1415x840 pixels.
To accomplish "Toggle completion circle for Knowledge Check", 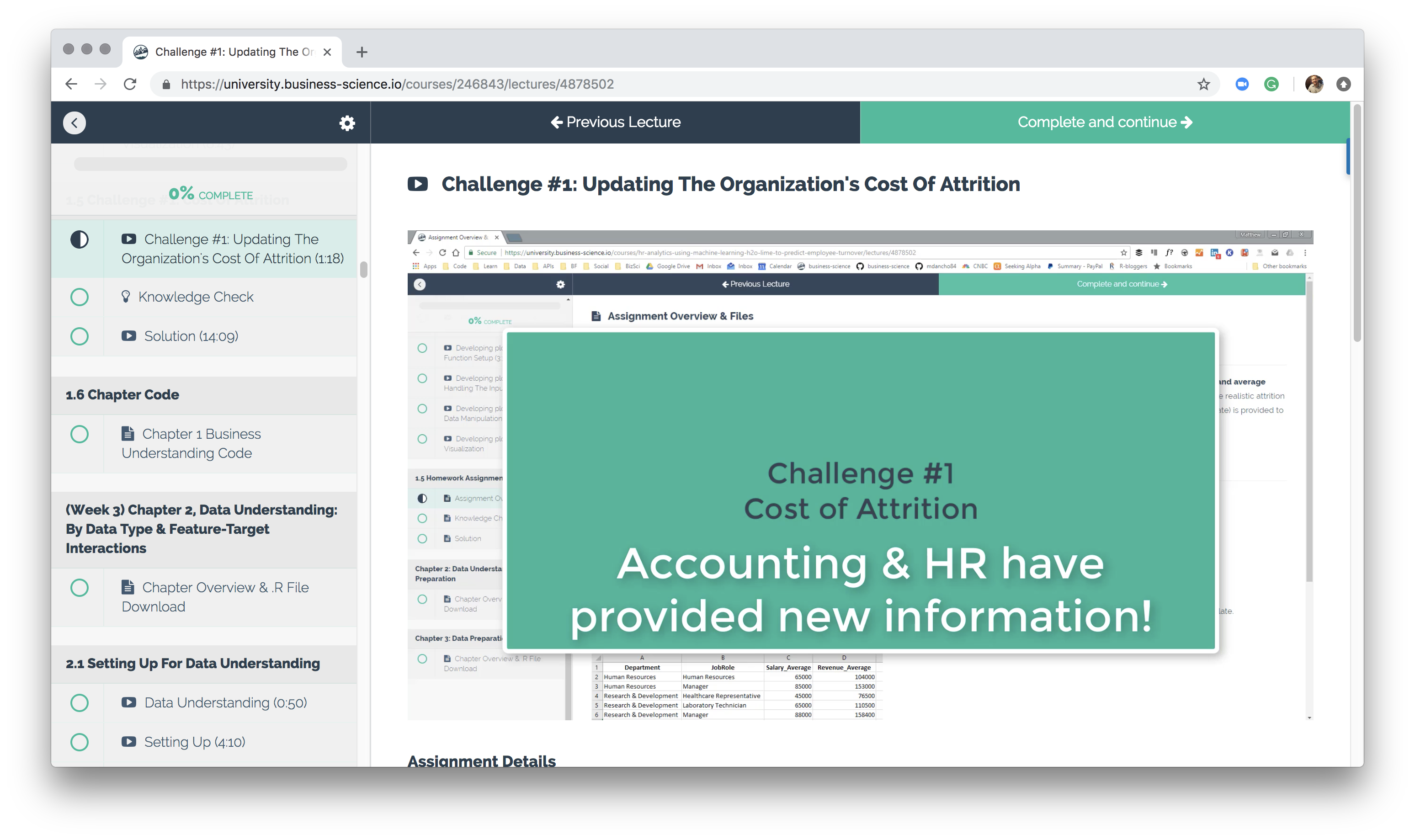I will tap(80, 297).
